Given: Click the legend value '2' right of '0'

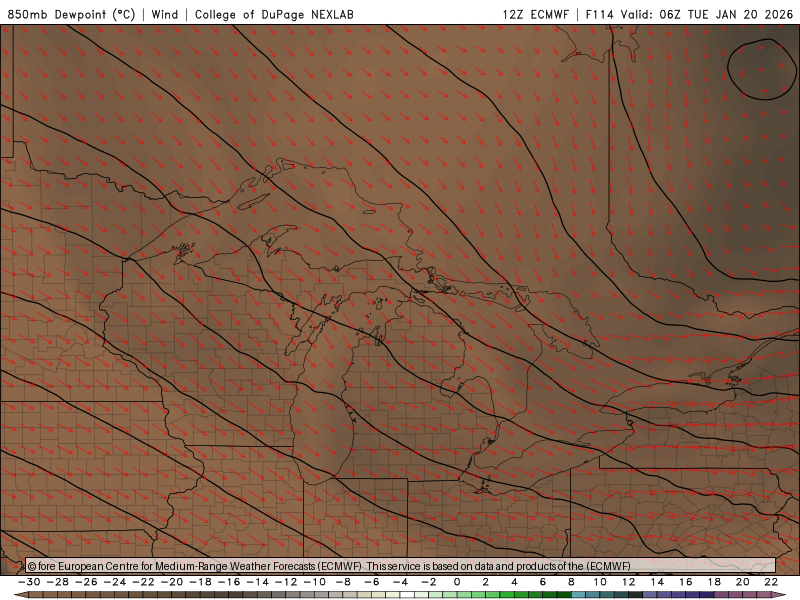Looking at the screenshot, I should (486, 582).
